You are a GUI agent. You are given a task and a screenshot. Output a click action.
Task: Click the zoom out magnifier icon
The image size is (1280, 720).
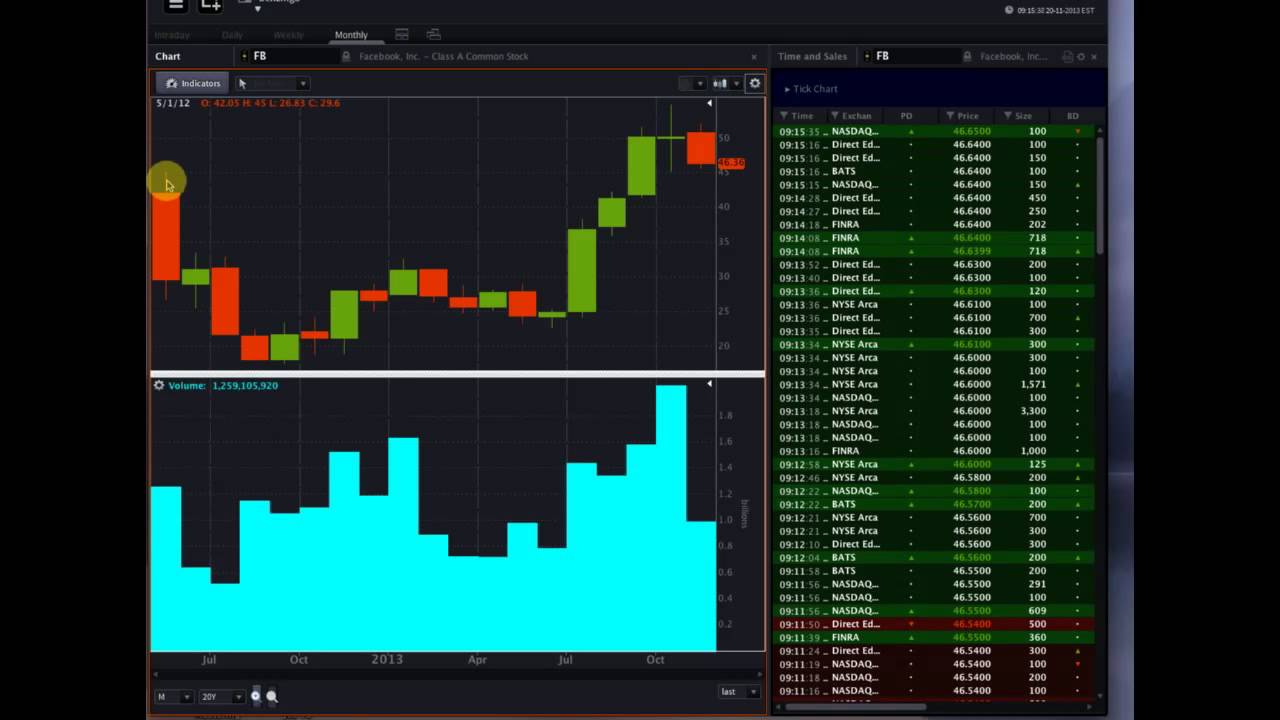coord(272,696)
